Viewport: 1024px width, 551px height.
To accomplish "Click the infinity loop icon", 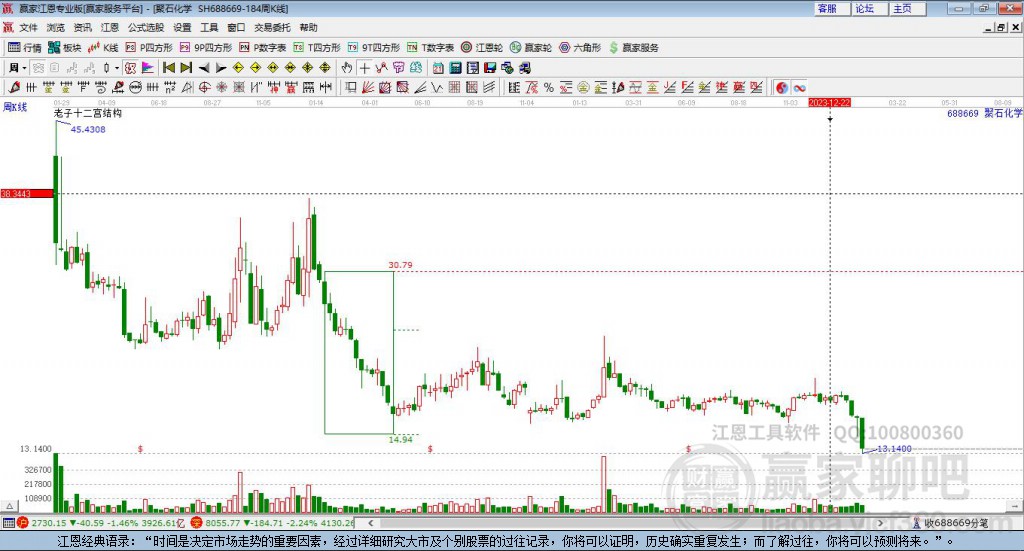I will [799, 87].
